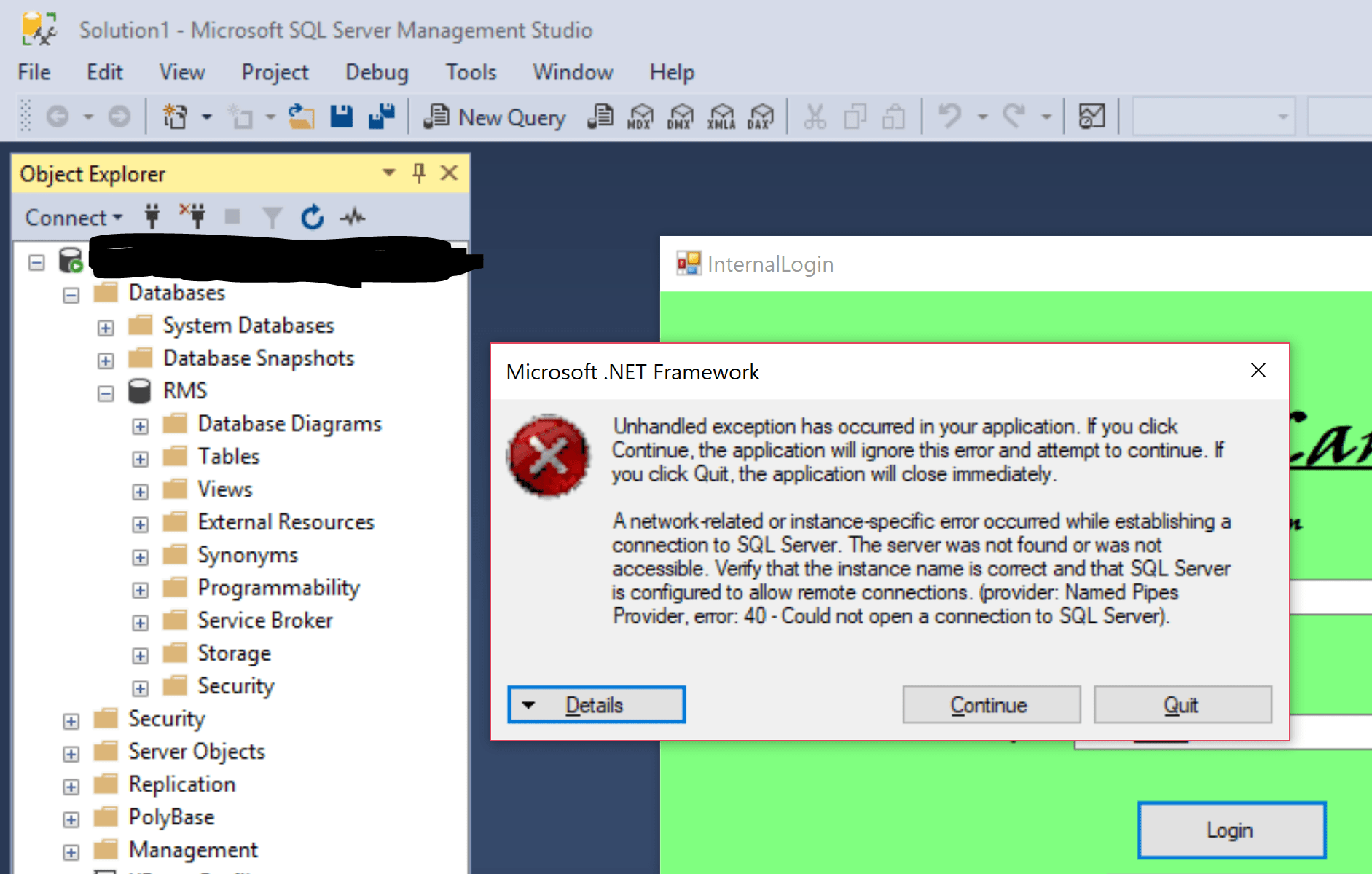
Task: Select the External Resources folder
Action: pos(286,522)
